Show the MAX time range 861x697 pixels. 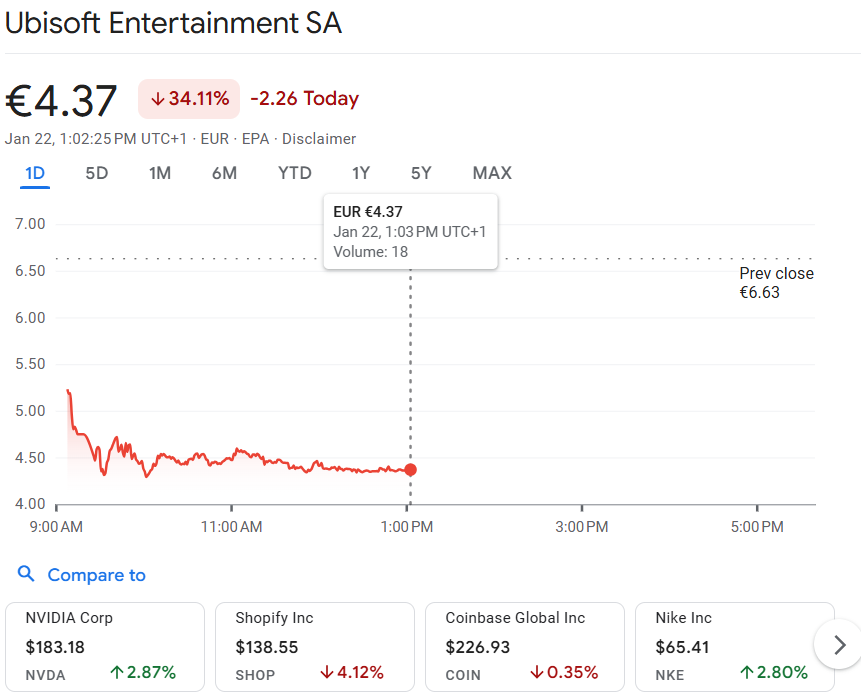click(492, 173)
